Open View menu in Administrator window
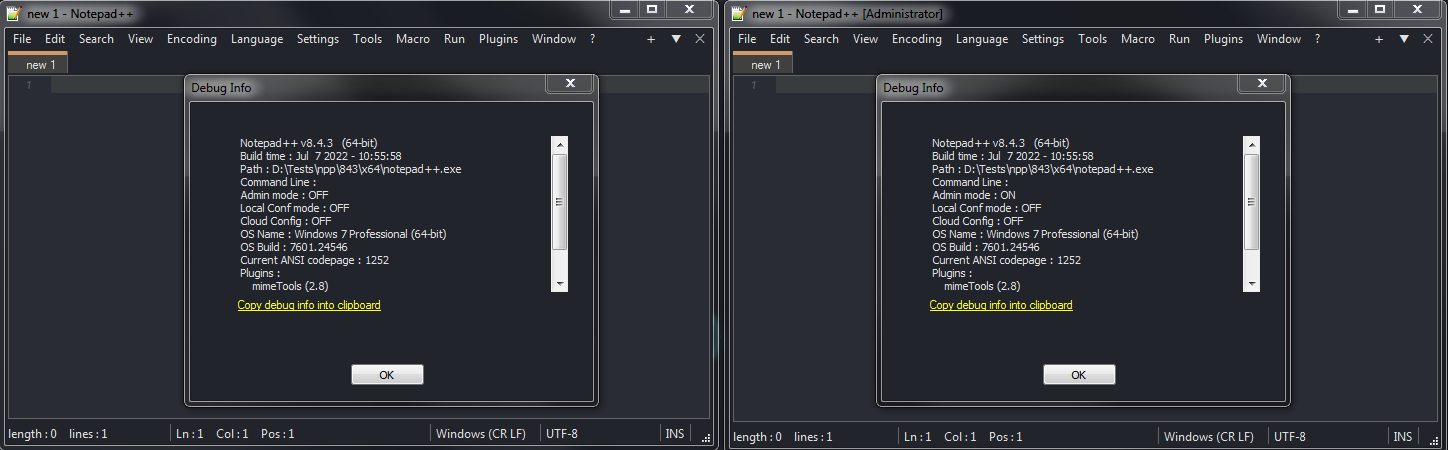Screen dimensions: 1448x450 point(866,39)
